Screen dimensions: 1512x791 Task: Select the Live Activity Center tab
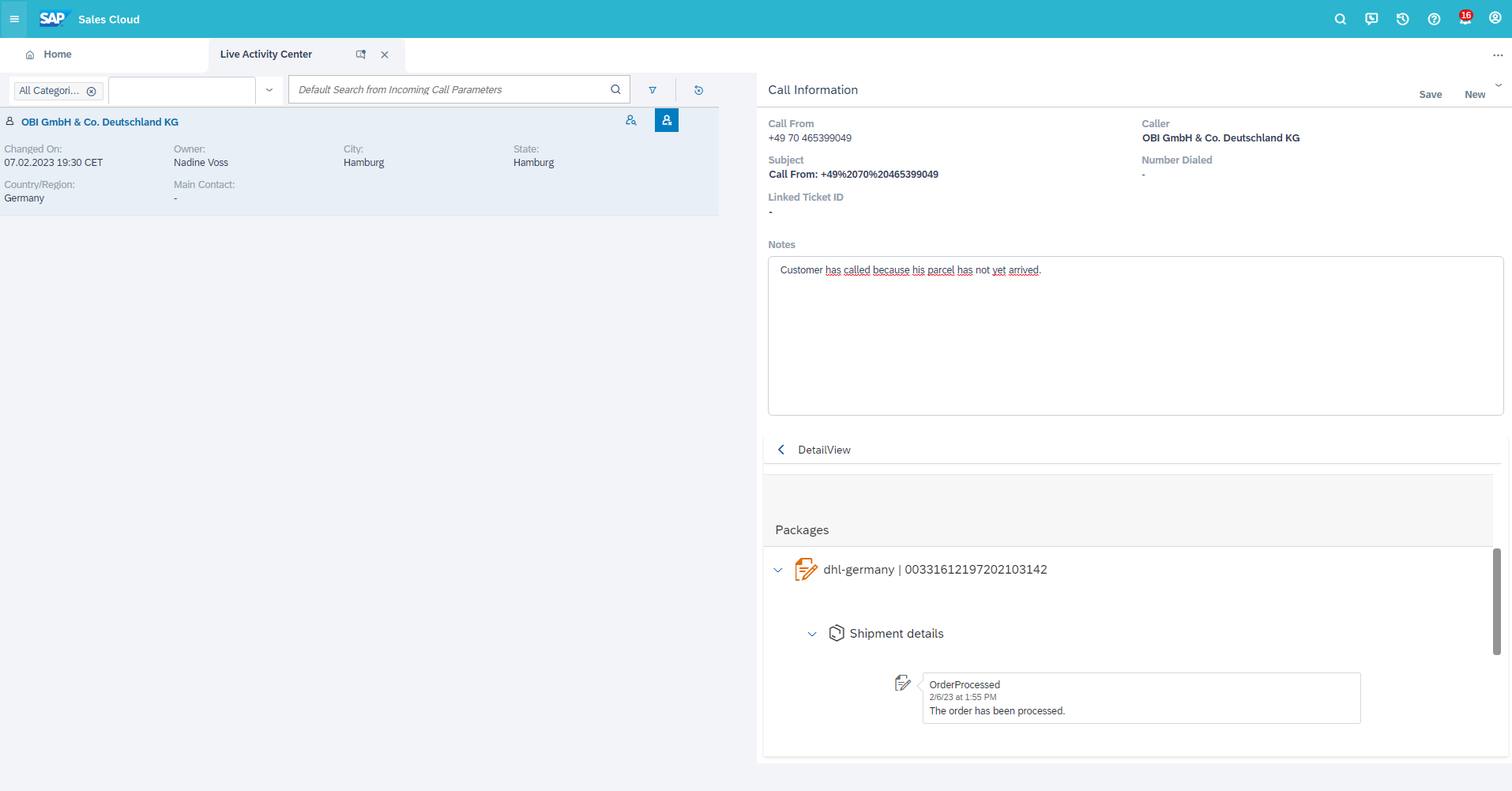coord(266,55)
